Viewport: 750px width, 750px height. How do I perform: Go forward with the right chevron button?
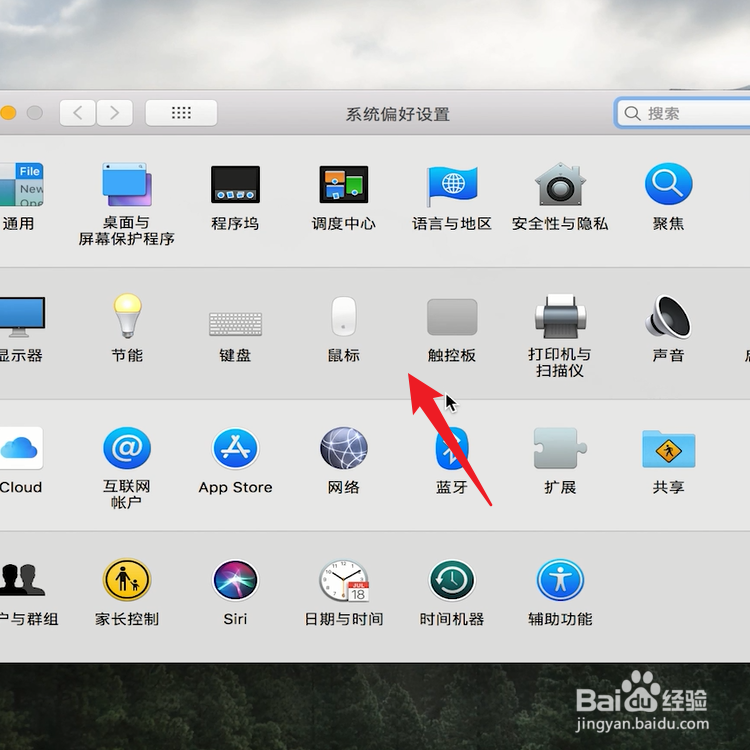point(115,113)
